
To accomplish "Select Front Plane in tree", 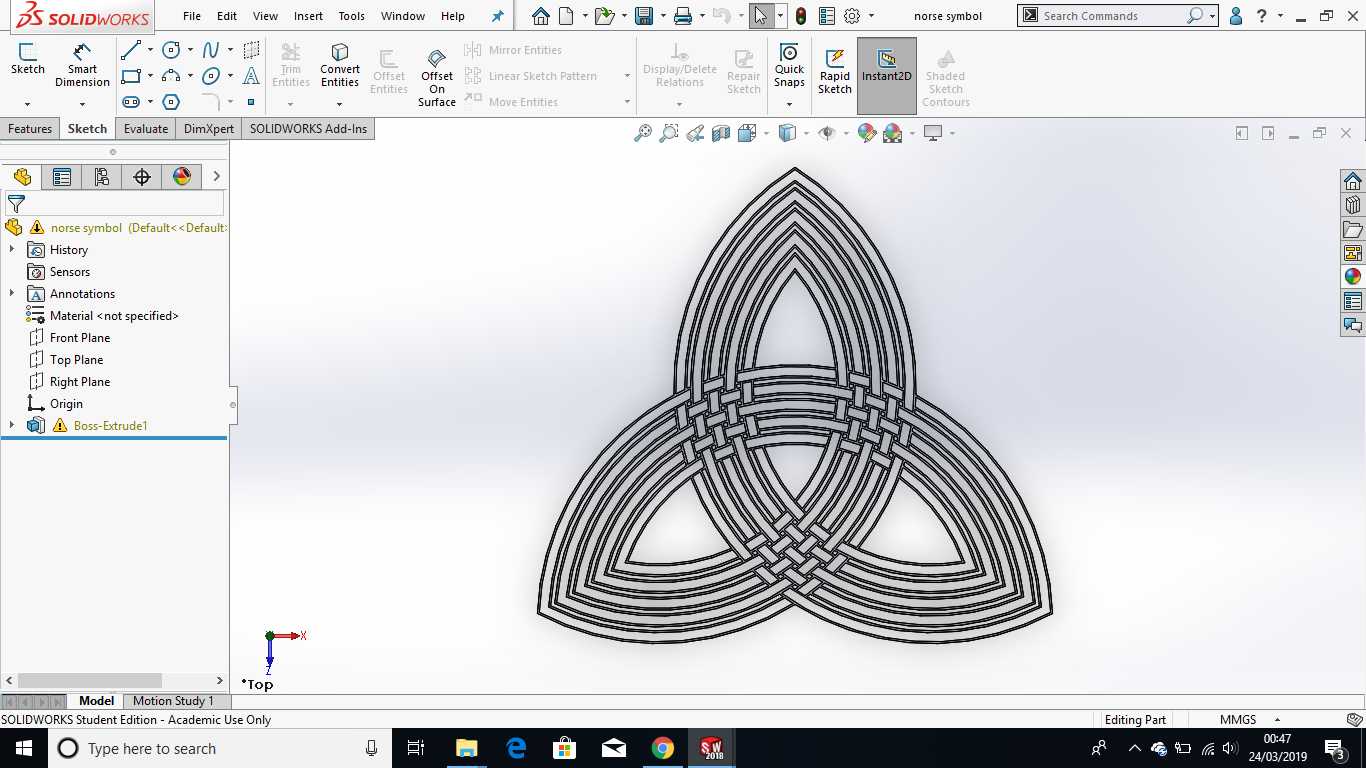I will pyautogui.click(x=79, y=338).
